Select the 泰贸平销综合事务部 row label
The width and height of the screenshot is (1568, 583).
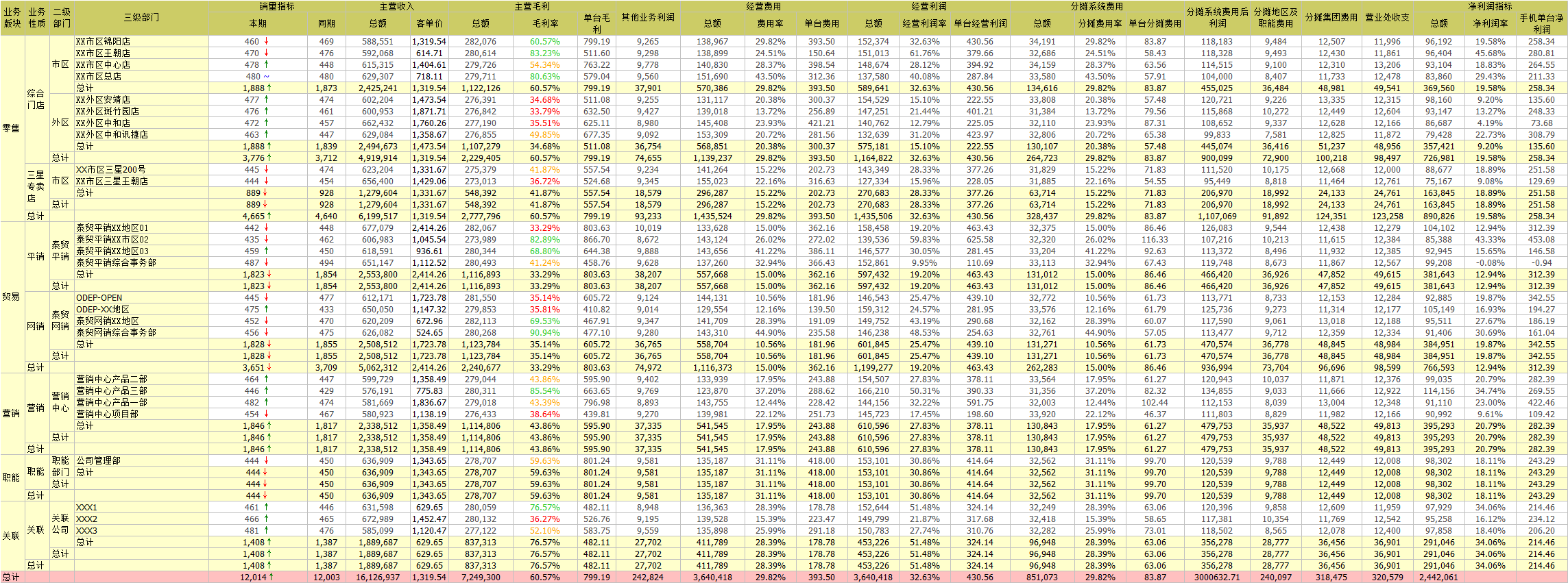click(x=116, y=263)
